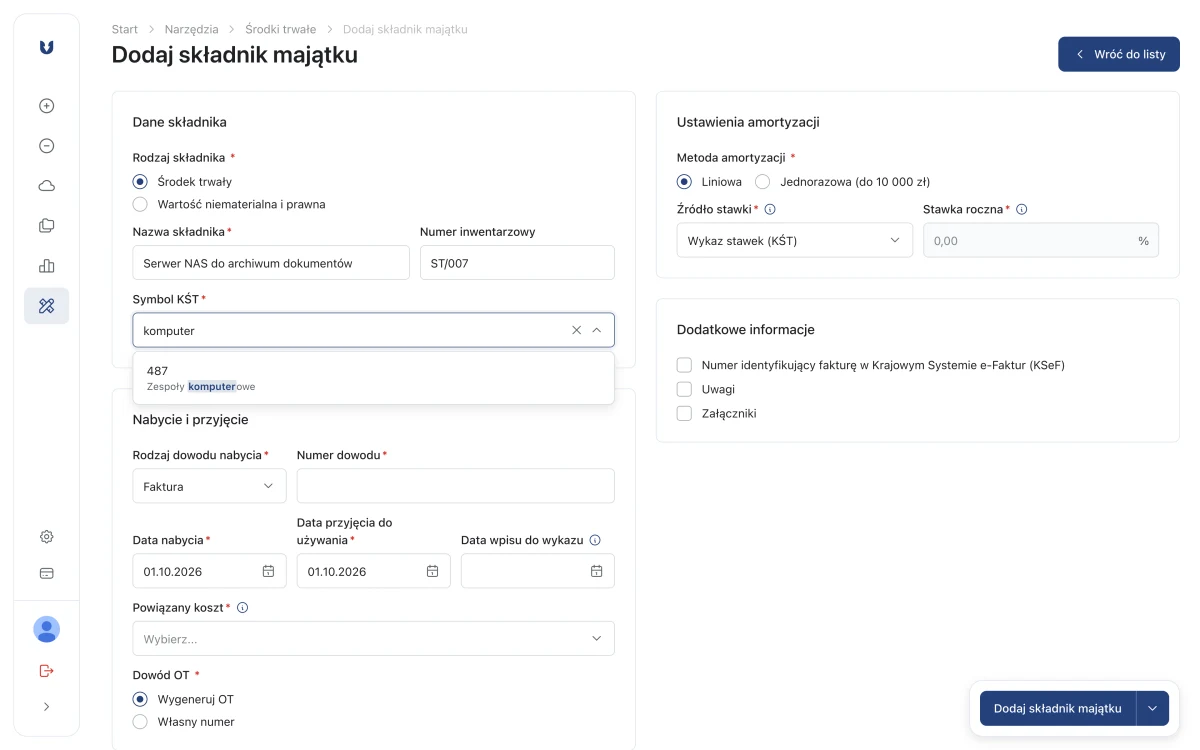
Task: Choose Liniowa amortization method
Action: click(x=684, y=182)
